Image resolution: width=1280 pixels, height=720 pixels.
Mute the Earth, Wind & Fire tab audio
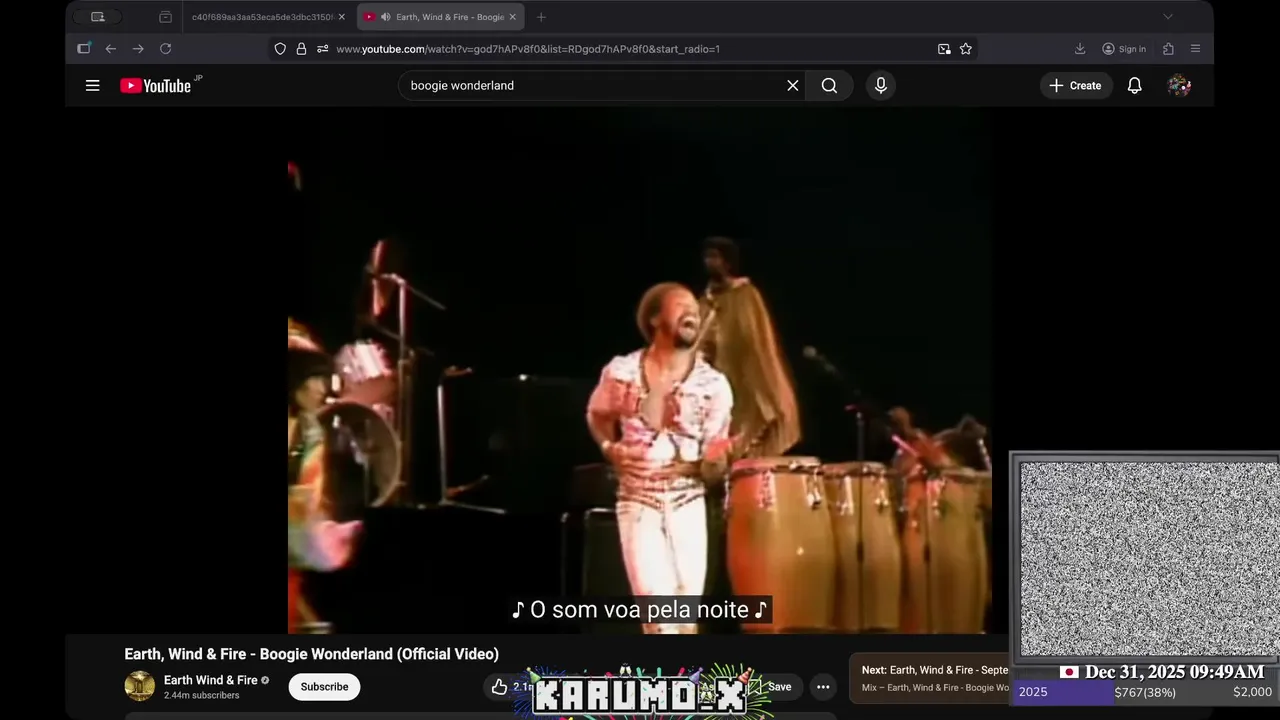386,17
